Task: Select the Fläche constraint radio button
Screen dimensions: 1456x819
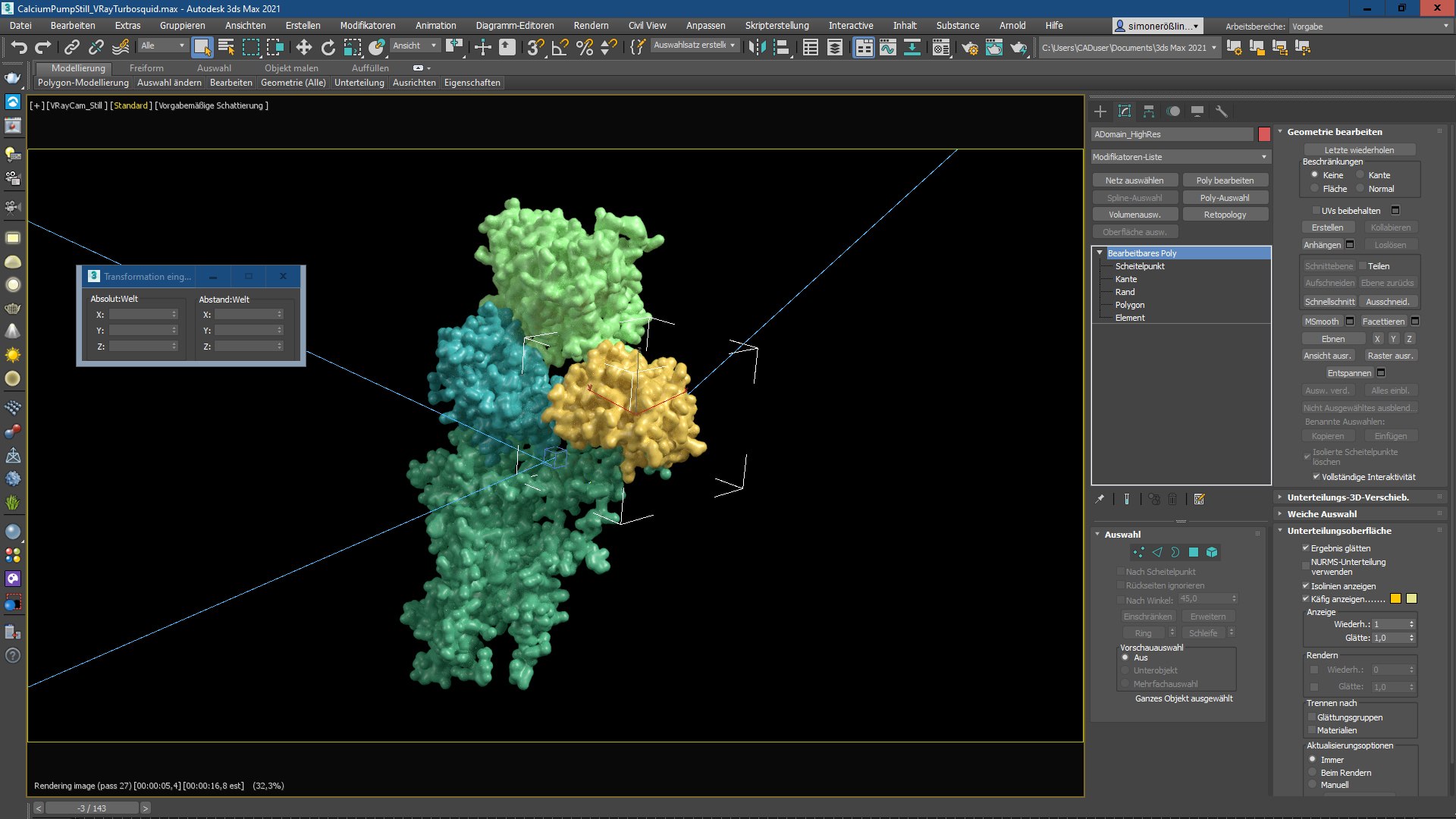Action: [1315, 188]
